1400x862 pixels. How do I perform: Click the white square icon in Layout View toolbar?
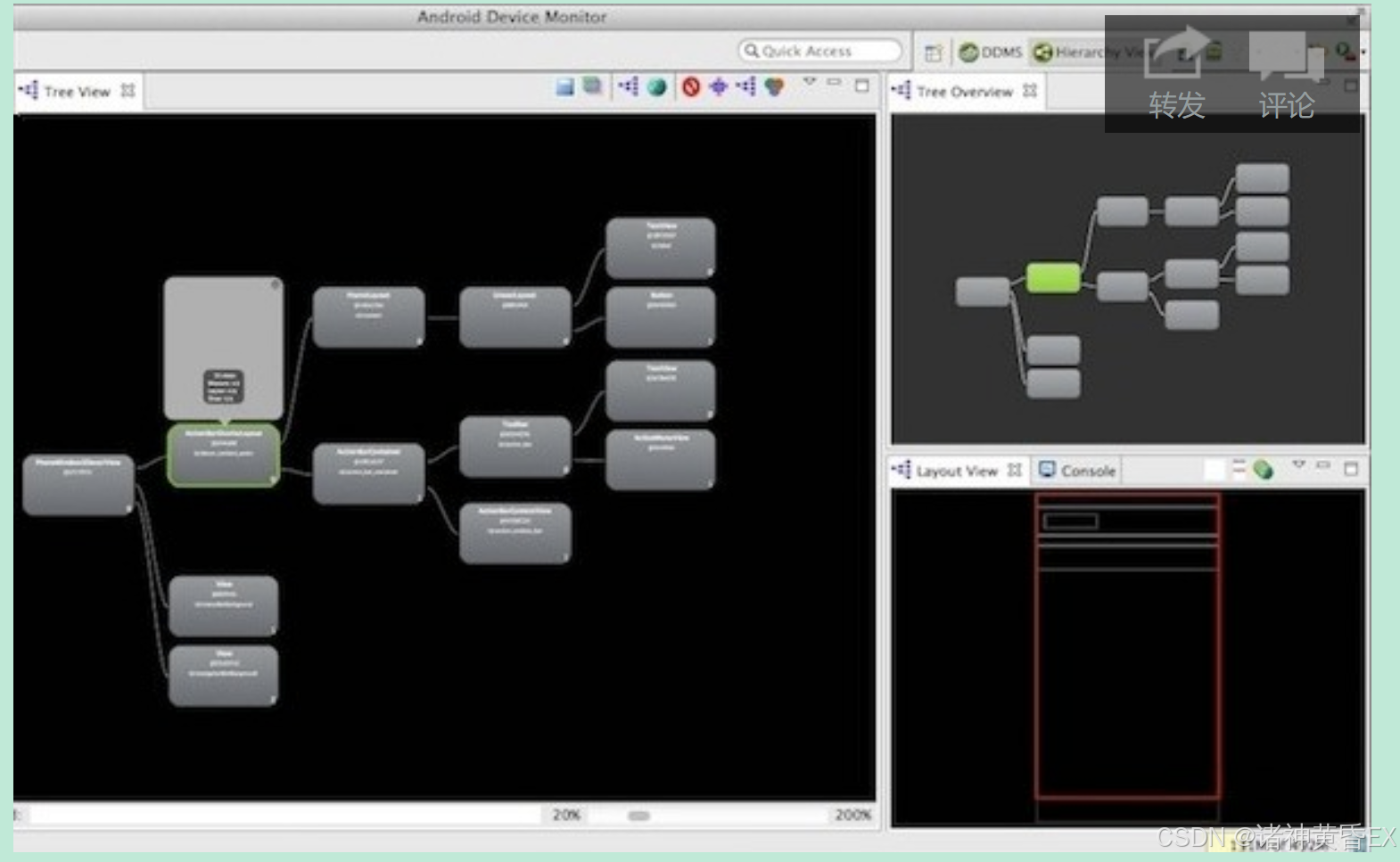[x=1215, y=470]
